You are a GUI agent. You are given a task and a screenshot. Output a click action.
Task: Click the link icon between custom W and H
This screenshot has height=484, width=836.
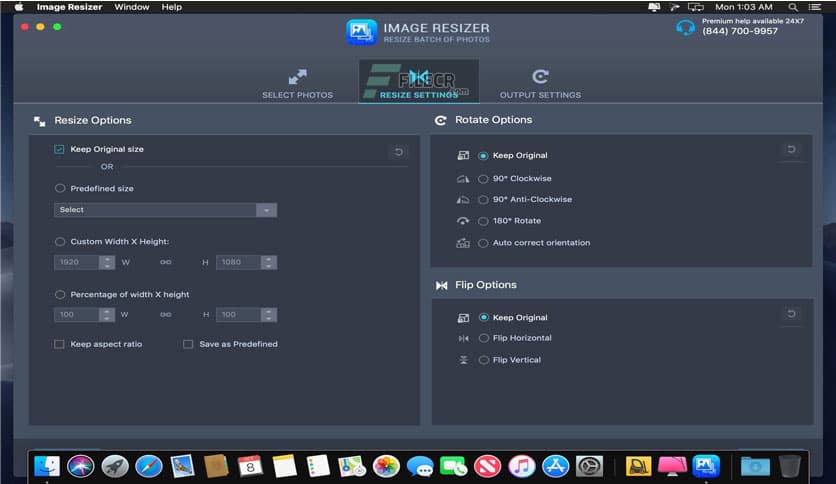(x=166, y=262)
